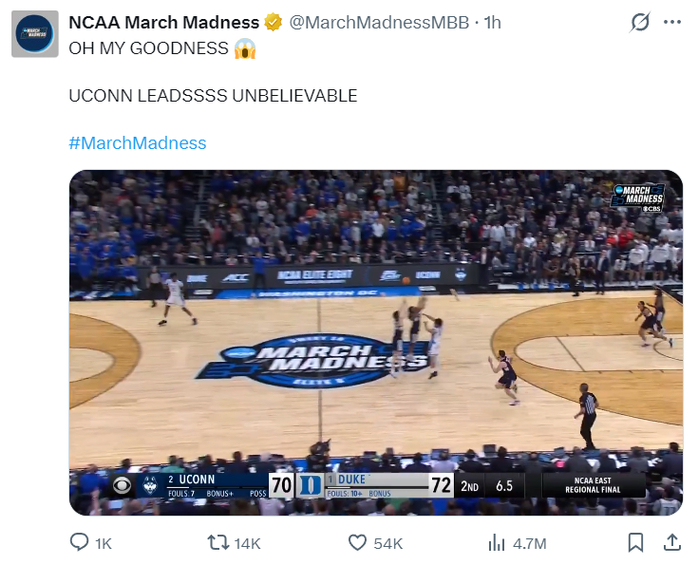Like the tweet with heart icon
Image resolution: width=700 pixels, height=565 pixels.
tap(357, 543)
